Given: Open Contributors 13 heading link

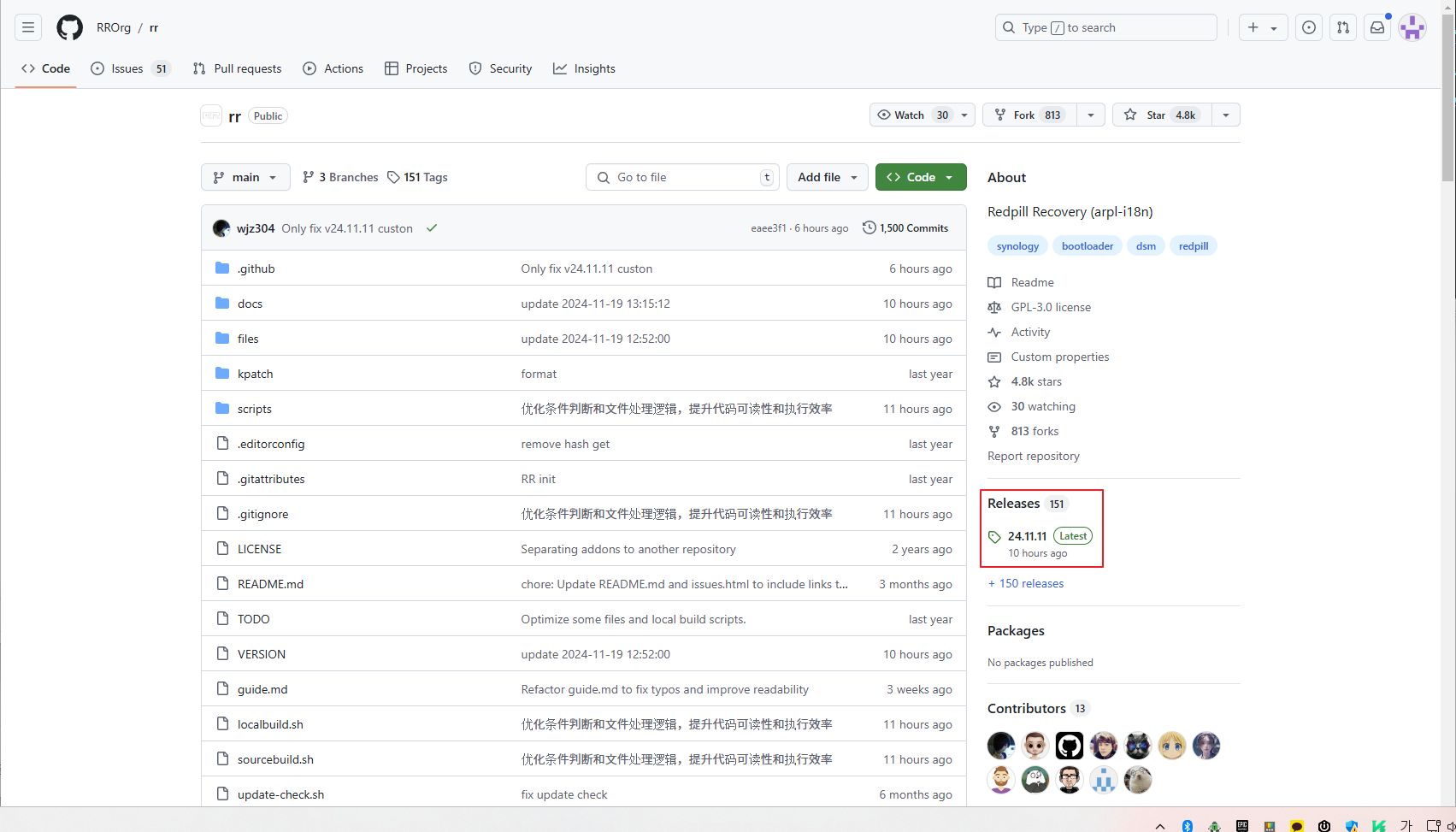Looking at the screenshot, I should pos(1038,708).
